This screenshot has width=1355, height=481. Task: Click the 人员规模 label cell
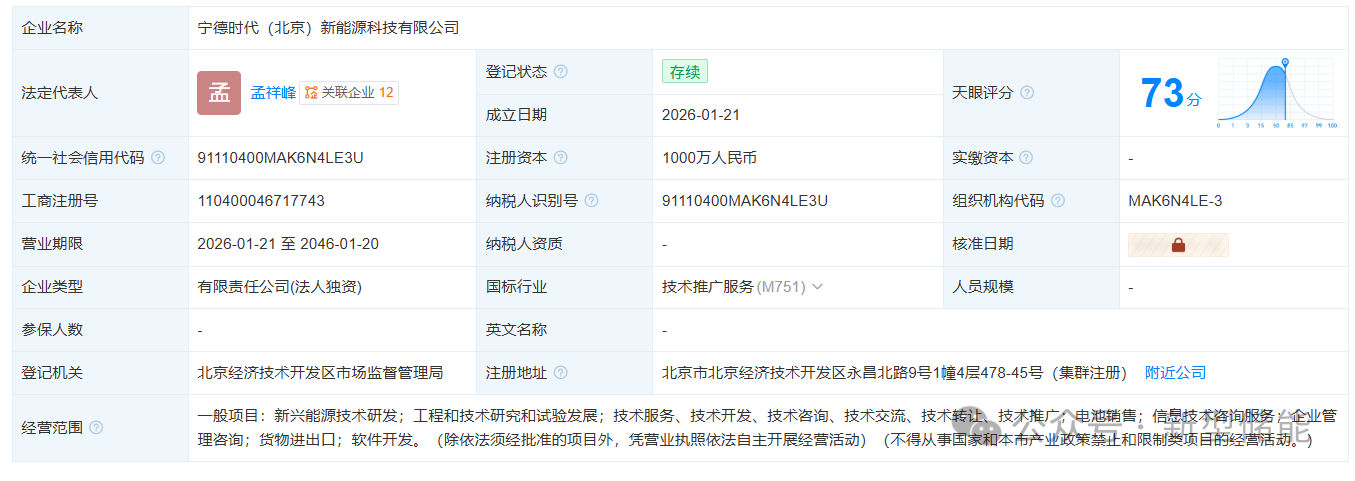point(1031,287)
